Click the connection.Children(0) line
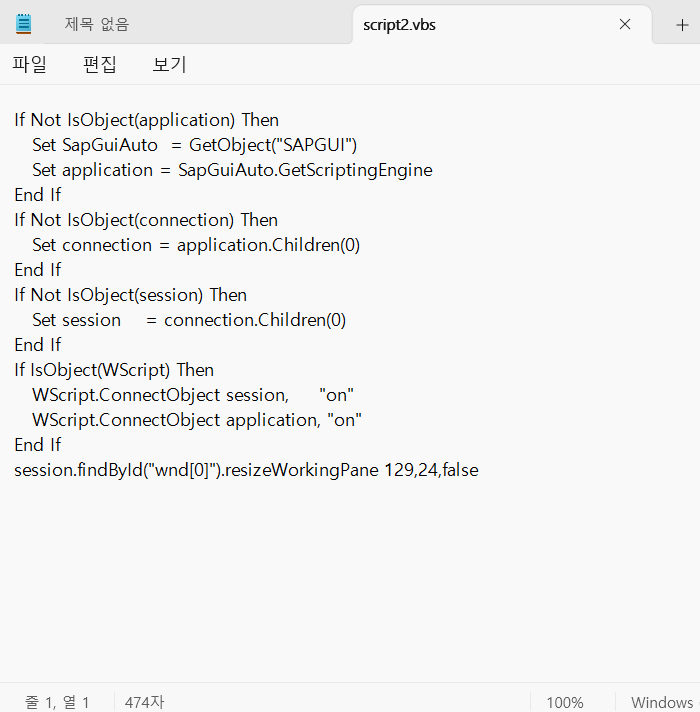The width and height of the screenshot is (700, 712). pyautogui.click(x=189, y=320)
